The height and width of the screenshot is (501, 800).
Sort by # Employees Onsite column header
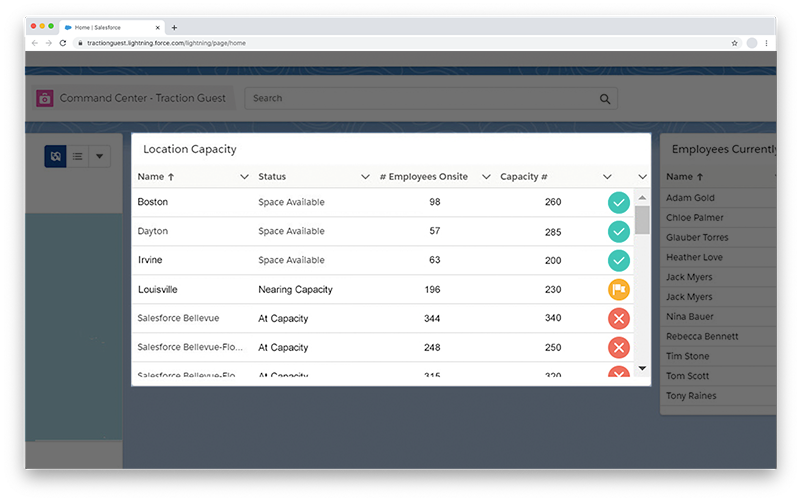tap(423, 177)
